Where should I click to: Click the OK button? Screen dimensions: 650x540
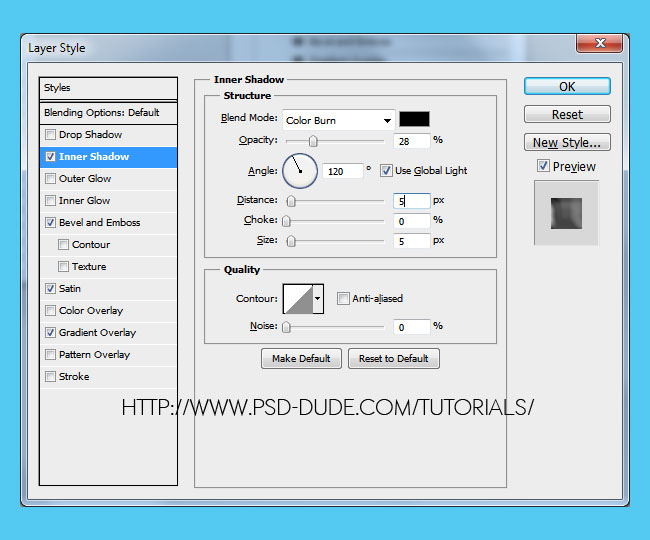[567, 86]
